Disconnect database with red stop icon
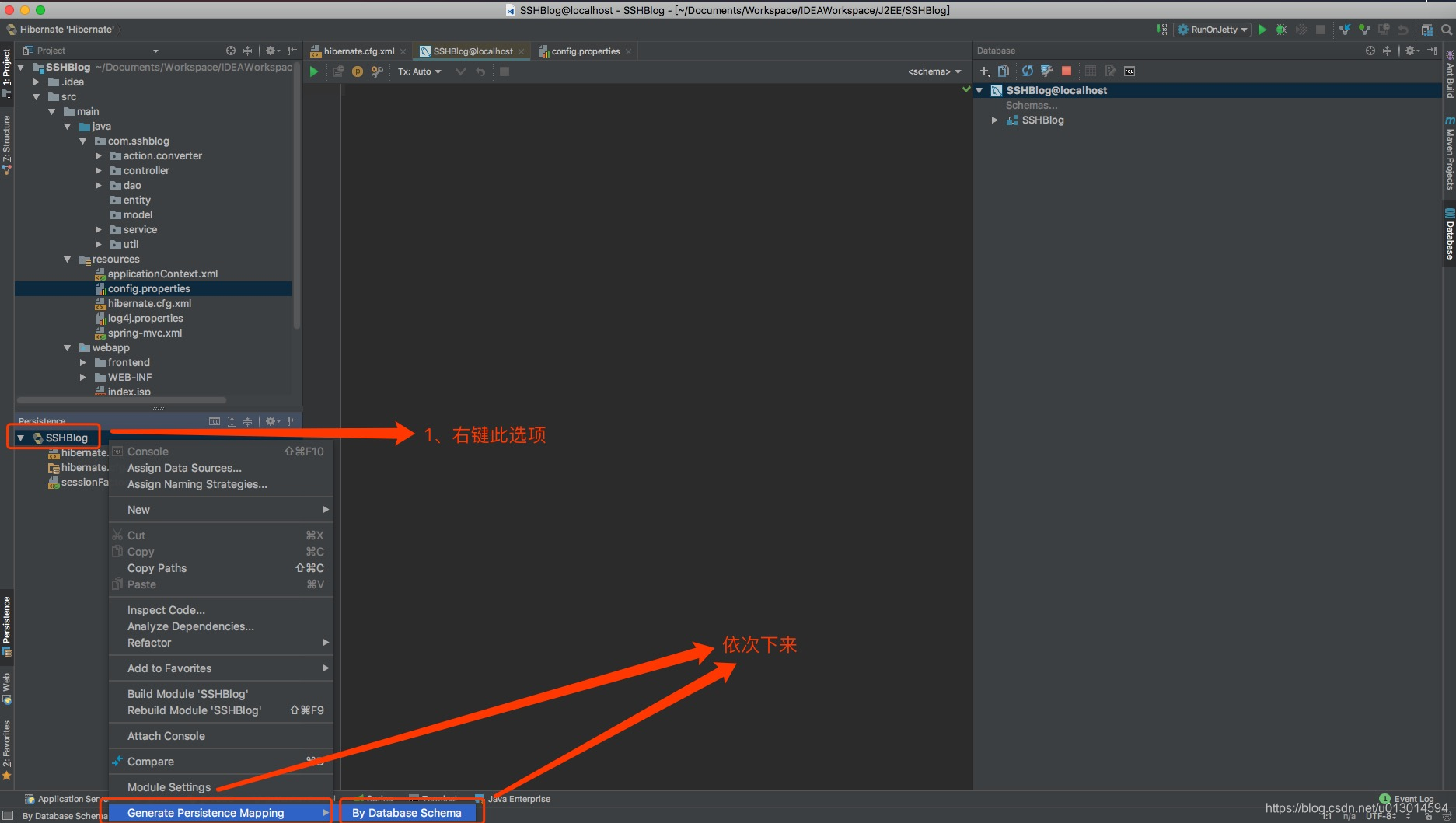This screenshot has height=823, width=1456. [x=1067, y=71]
